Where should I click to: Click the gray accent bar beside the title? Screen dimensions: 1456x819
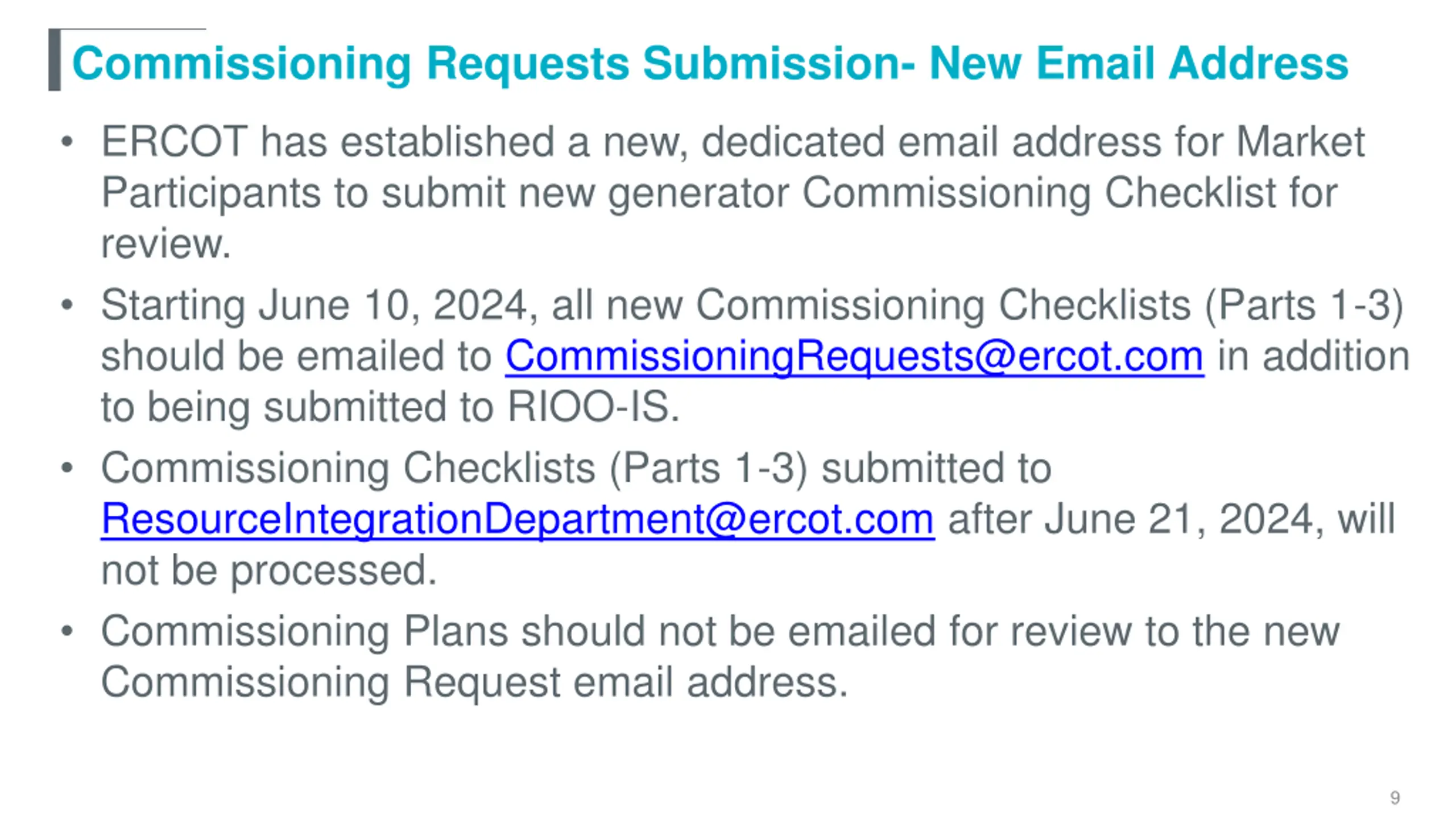[55, 60]
